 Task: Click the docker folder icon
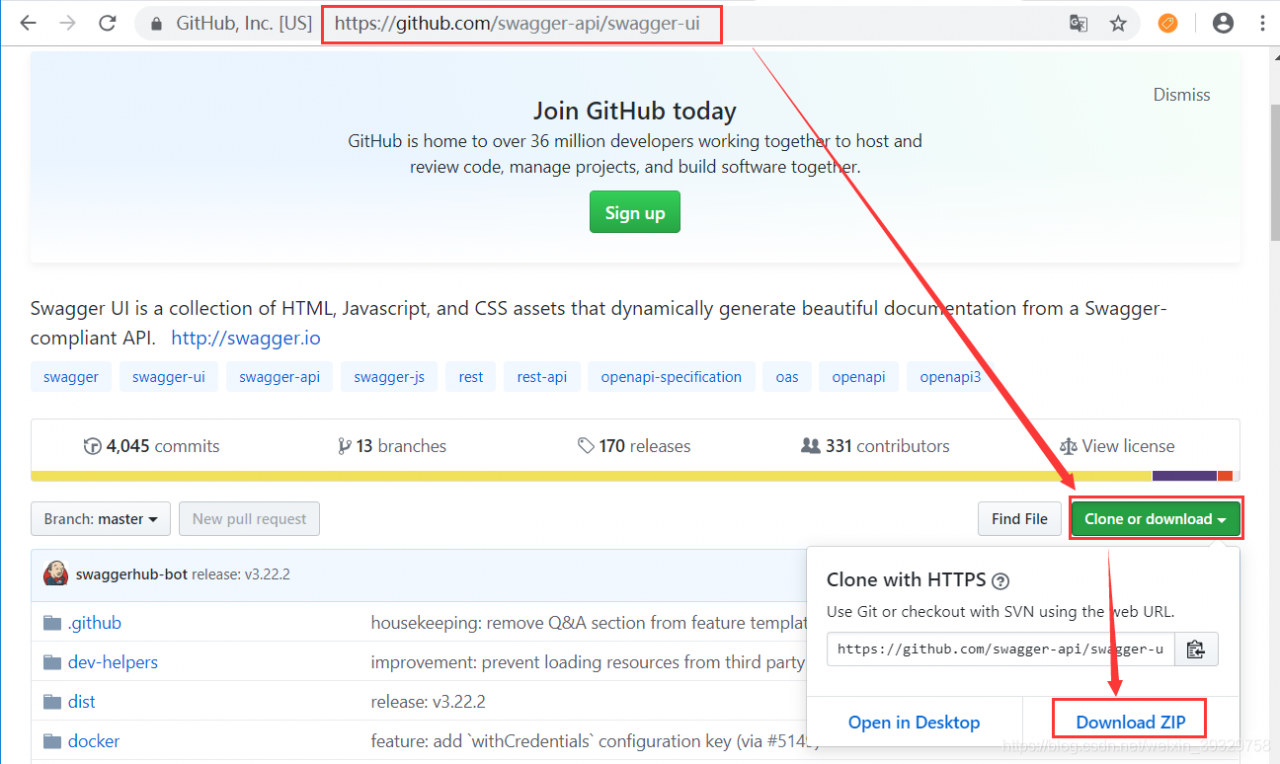point(53,741)
